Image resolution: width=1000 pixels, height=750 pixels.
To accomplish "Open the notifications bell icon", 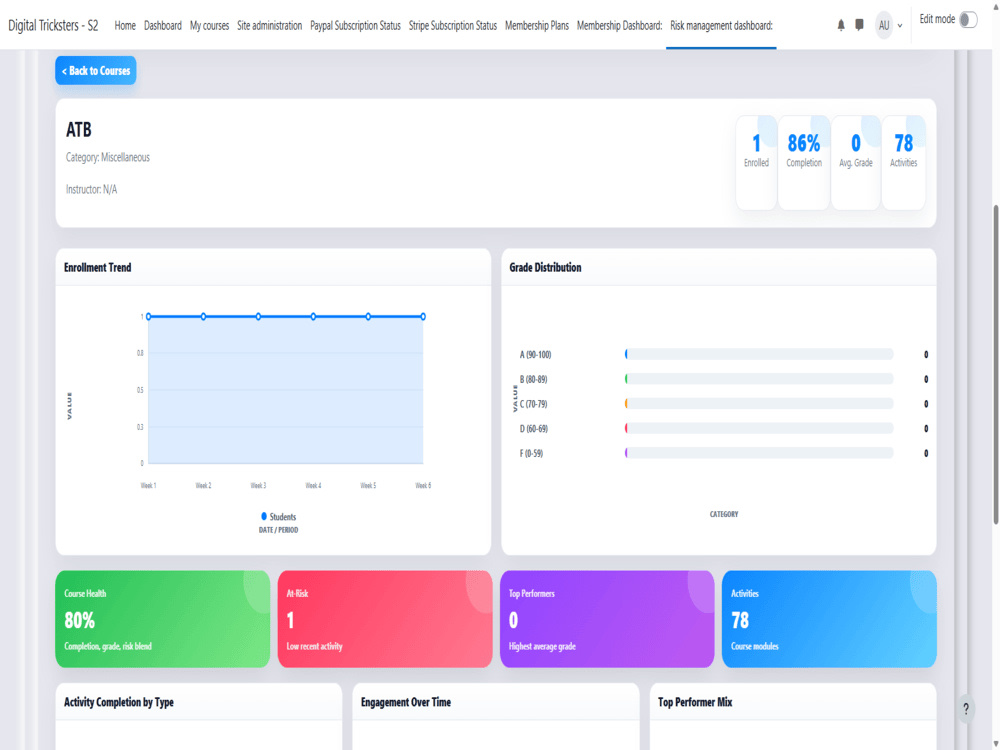I will pos(841,25).
